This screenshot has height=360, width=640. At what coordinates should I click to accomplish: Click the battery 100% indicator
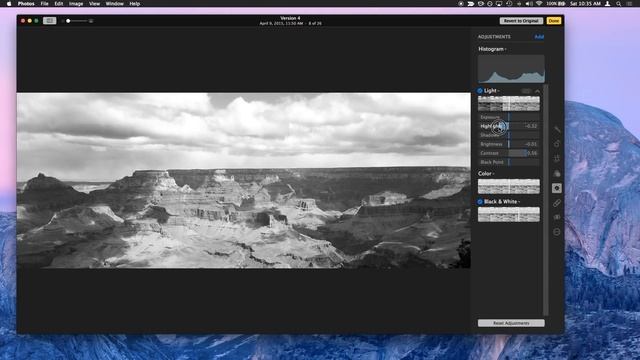[556, 4]
